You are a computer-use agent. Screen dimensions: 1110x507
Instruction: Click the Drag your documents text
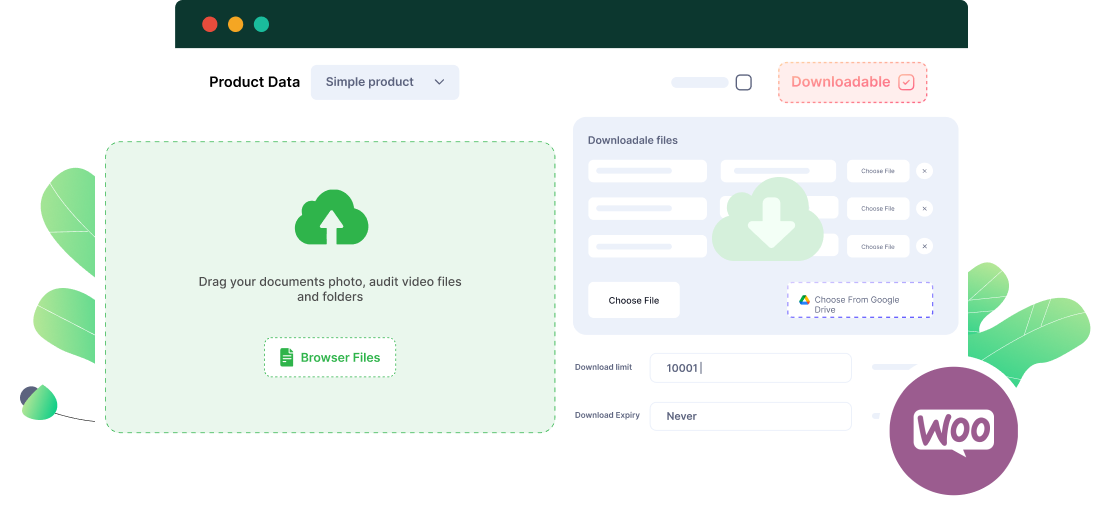tap(330, 289)
